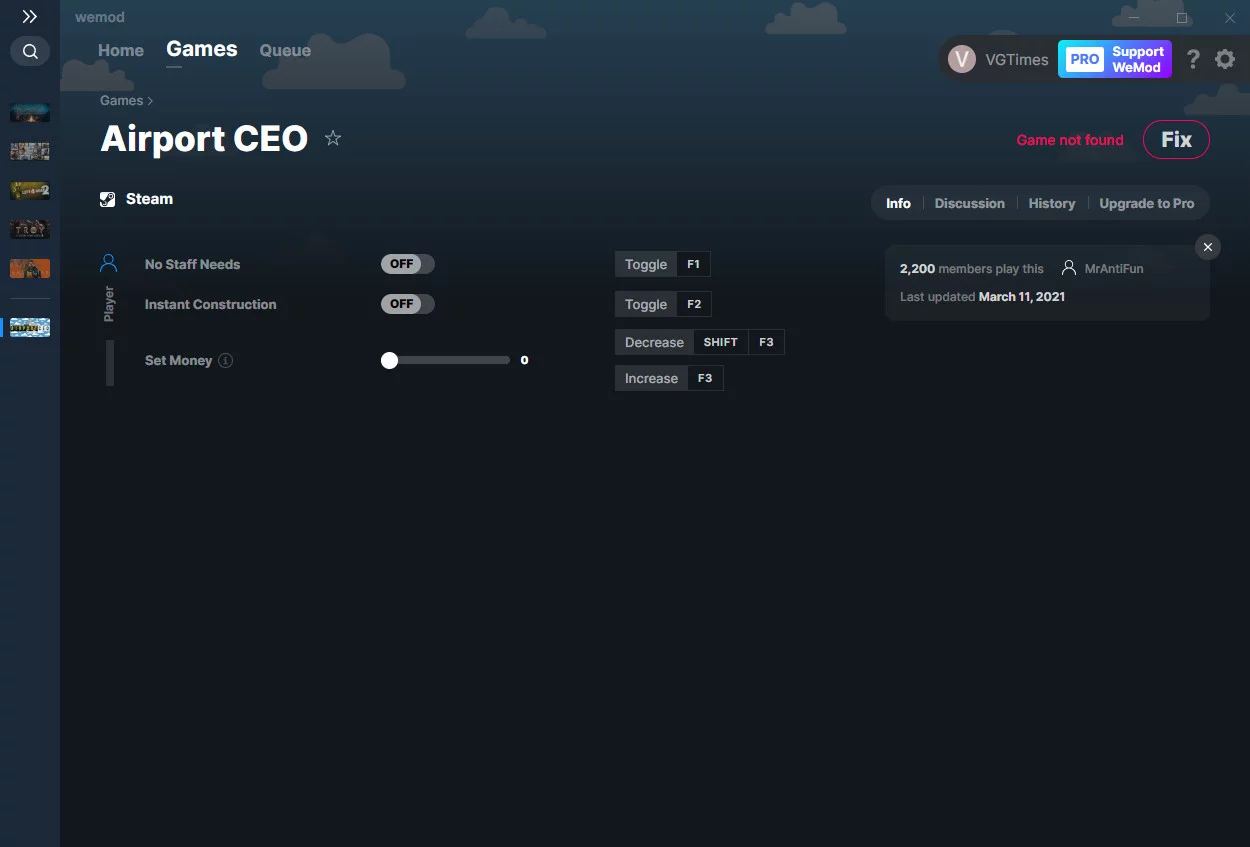
Task: Go to the Home tab
Action: (x=121, y=50)
